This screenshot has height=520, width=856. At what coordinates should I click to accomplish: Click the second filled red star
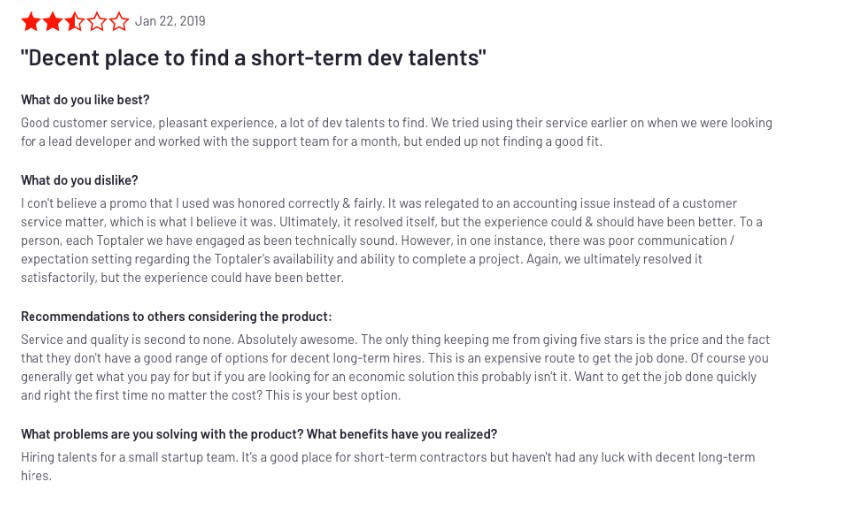(x=53, y=22)
